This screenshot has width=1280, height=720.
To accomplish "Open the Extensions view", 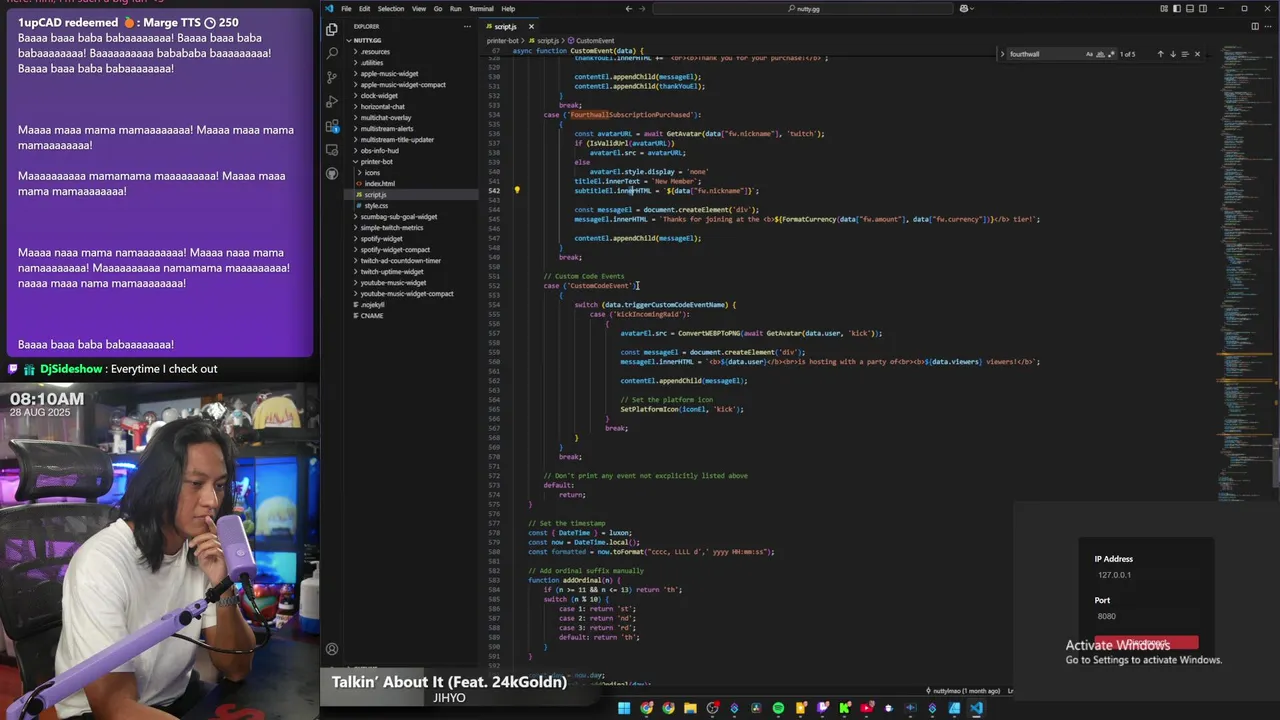I will [x=332, y=126].
